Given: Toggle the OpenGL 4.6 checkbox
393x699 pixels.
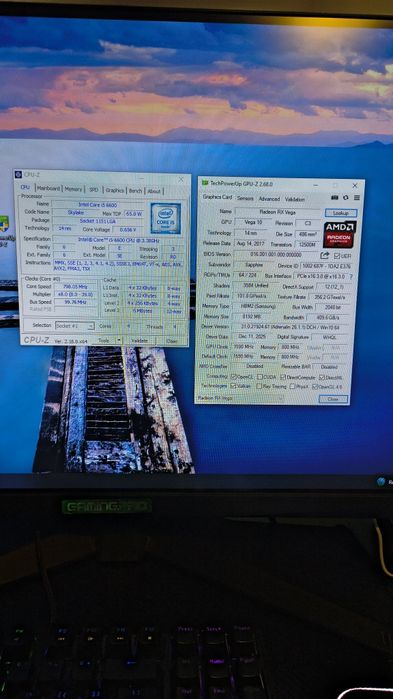Looking at the screenshot, I should click(315, 386).
